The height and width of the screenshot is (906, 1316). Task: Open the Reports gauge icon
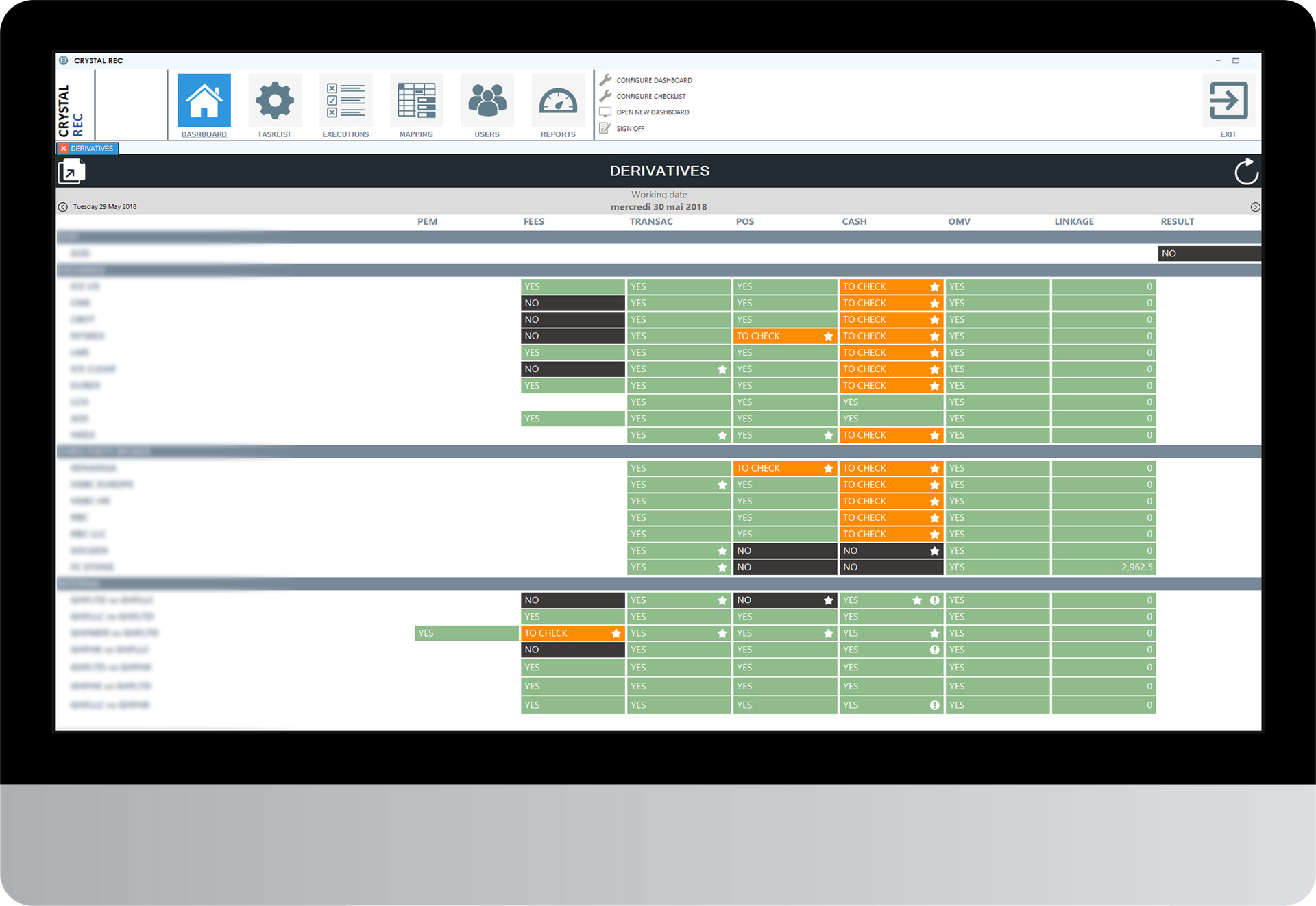[x=558, y=101]
